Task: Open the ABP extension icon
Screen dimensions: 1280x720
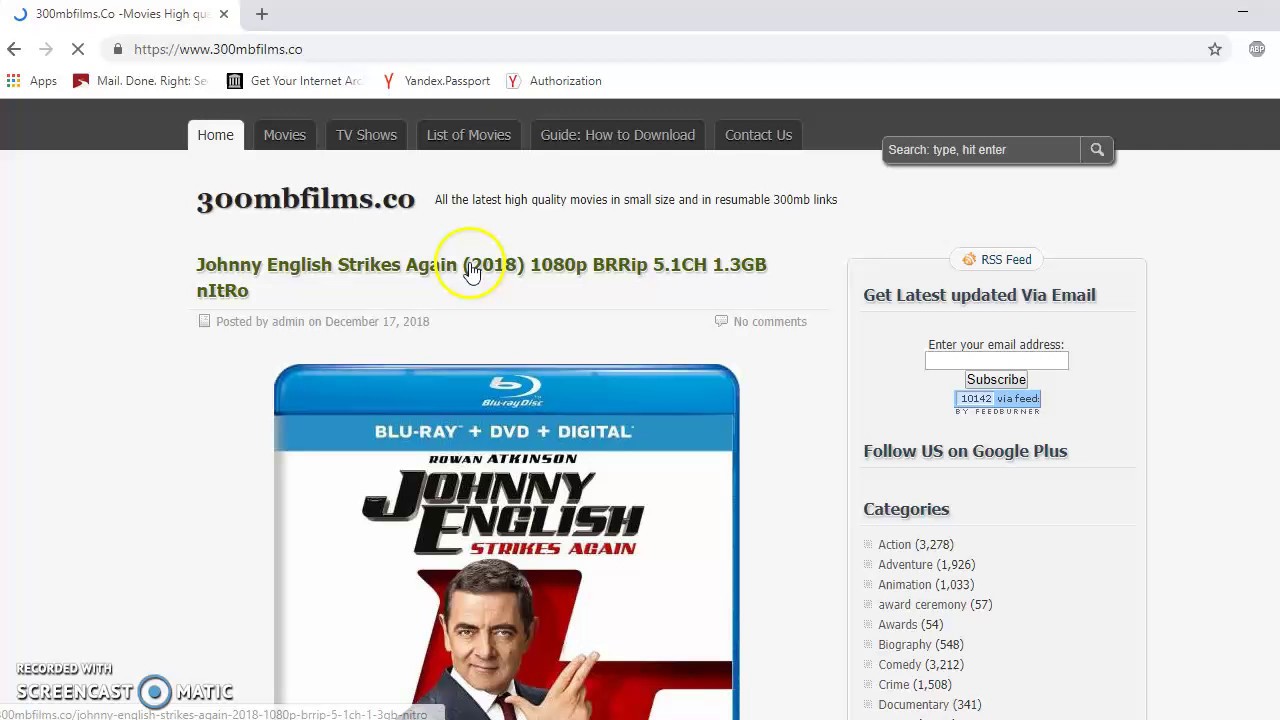Action: [x=1257, y=49]
